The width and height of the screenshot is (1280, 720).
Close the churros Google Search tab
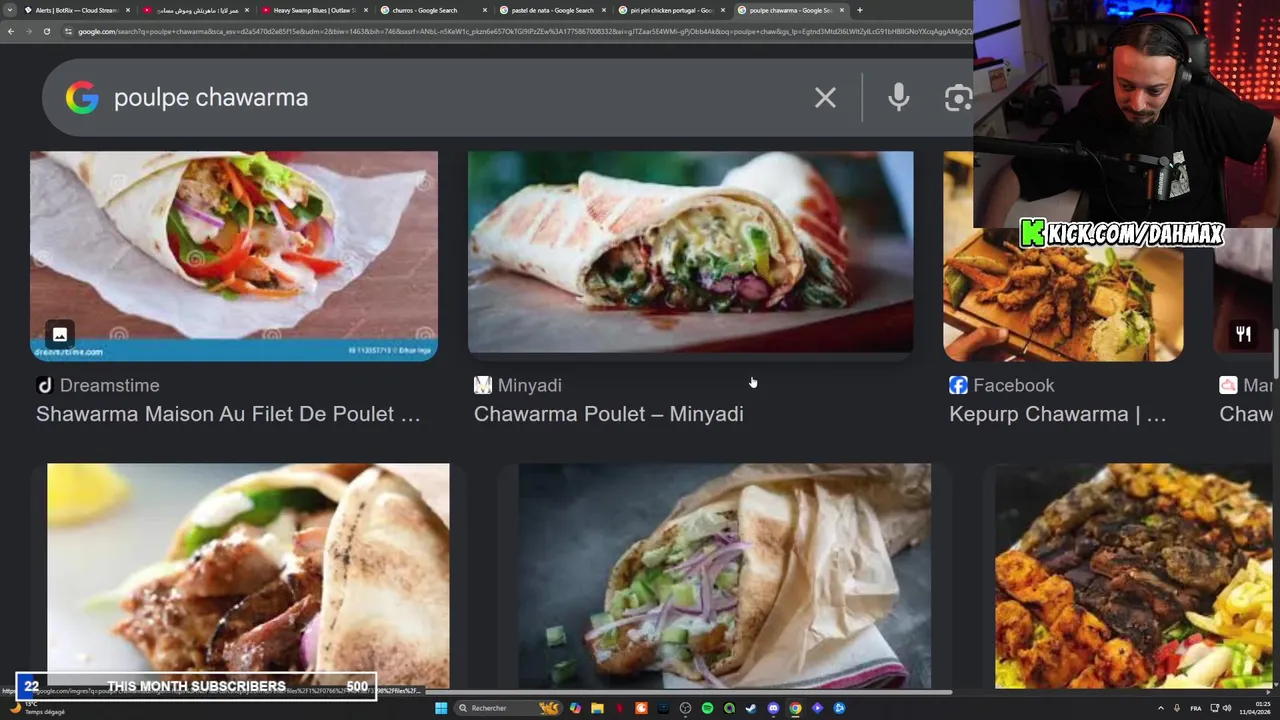coord(485,10)
